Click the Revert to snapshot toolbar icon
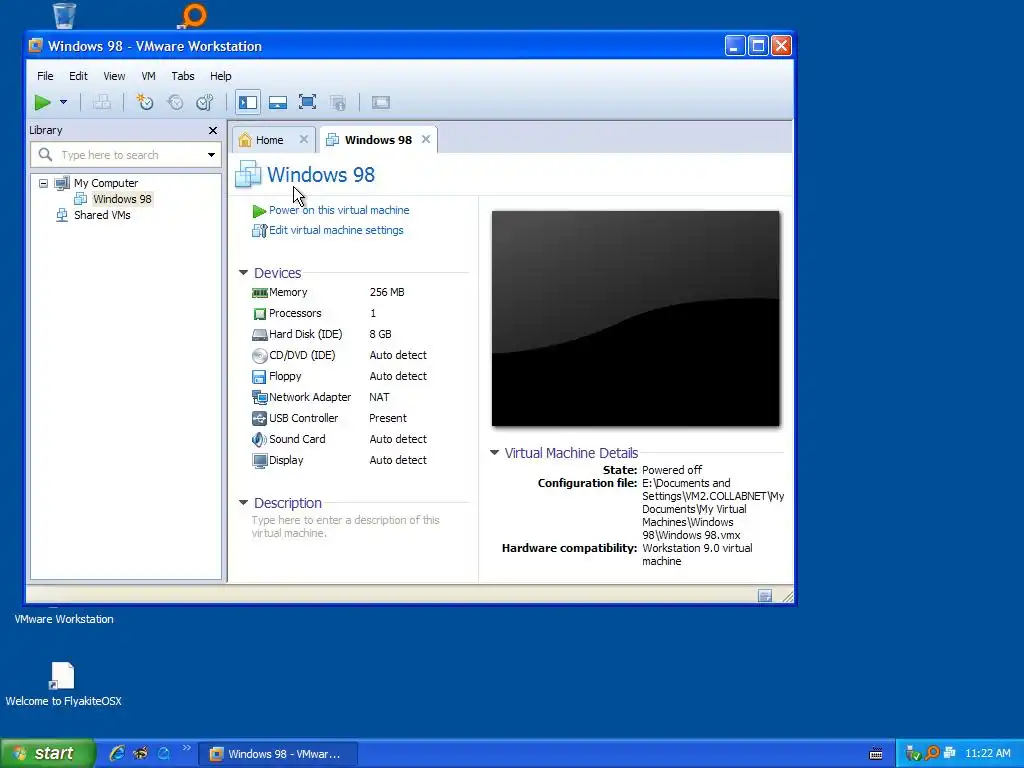 point(175,103)
